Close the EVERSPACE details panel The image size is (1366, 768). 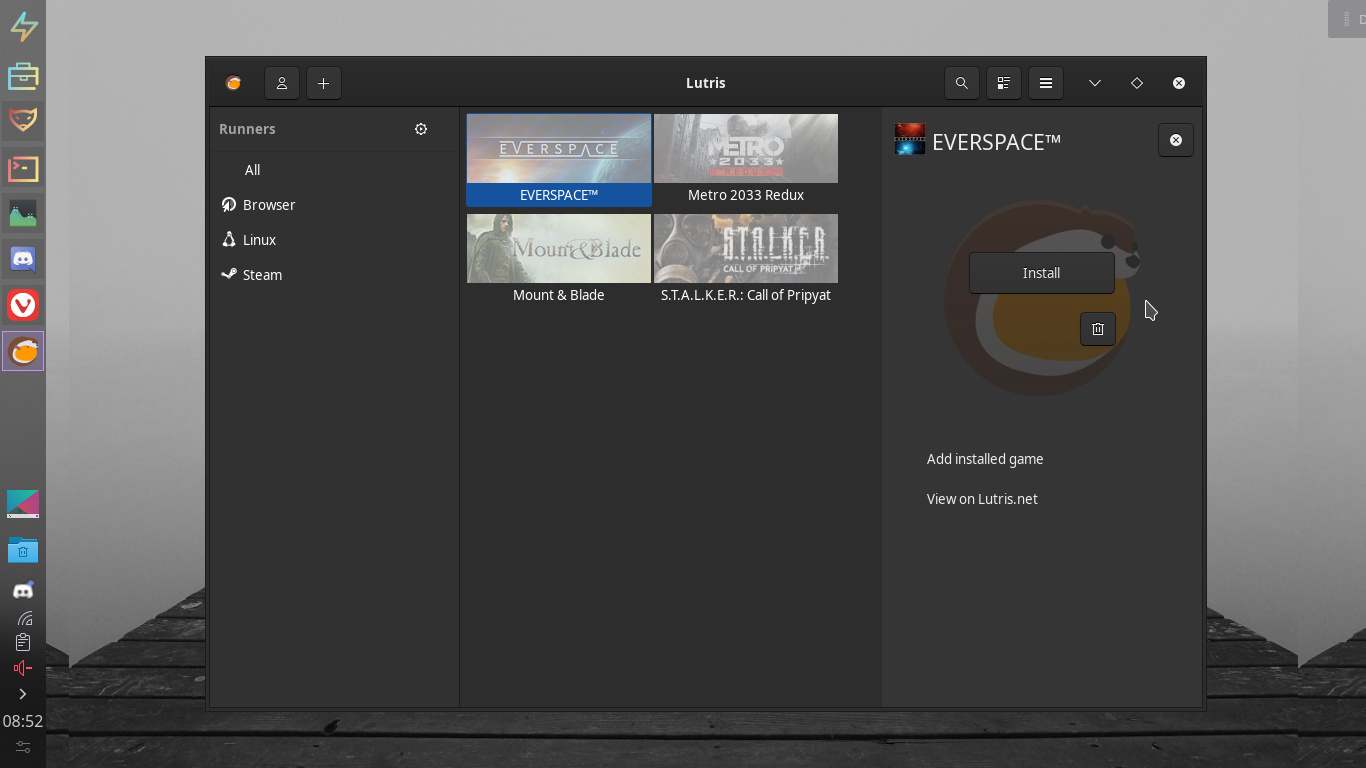coord(1176,140)
